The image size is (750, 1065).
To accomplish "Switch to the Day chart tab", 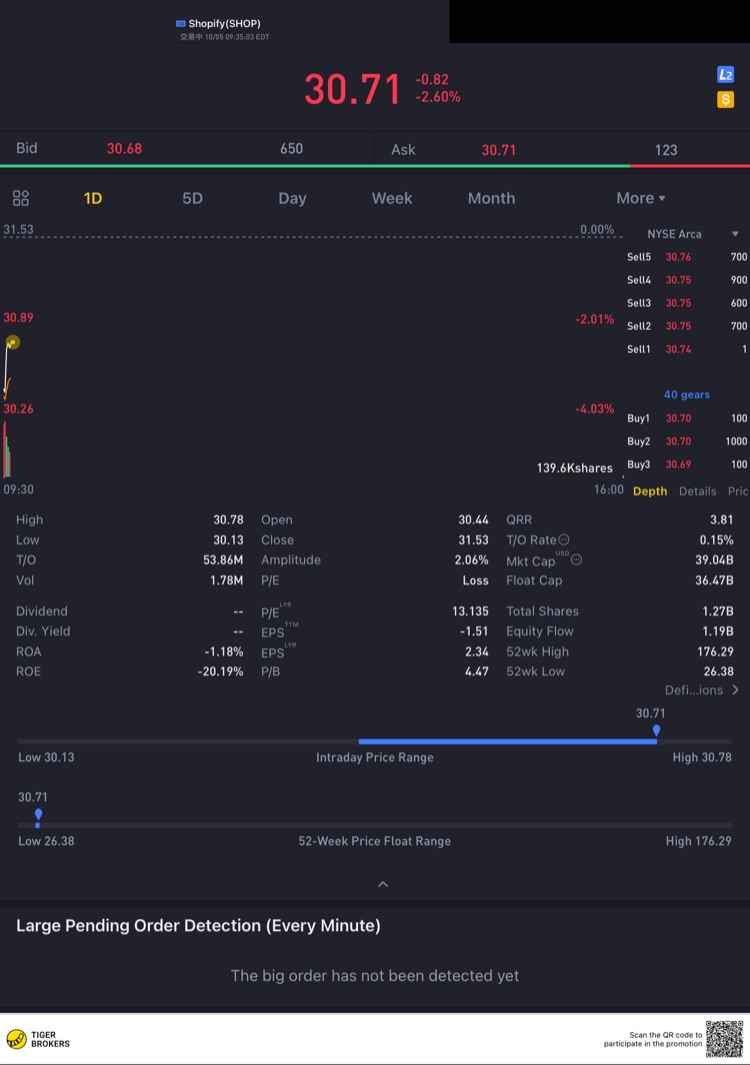I will tap(292, 198).
